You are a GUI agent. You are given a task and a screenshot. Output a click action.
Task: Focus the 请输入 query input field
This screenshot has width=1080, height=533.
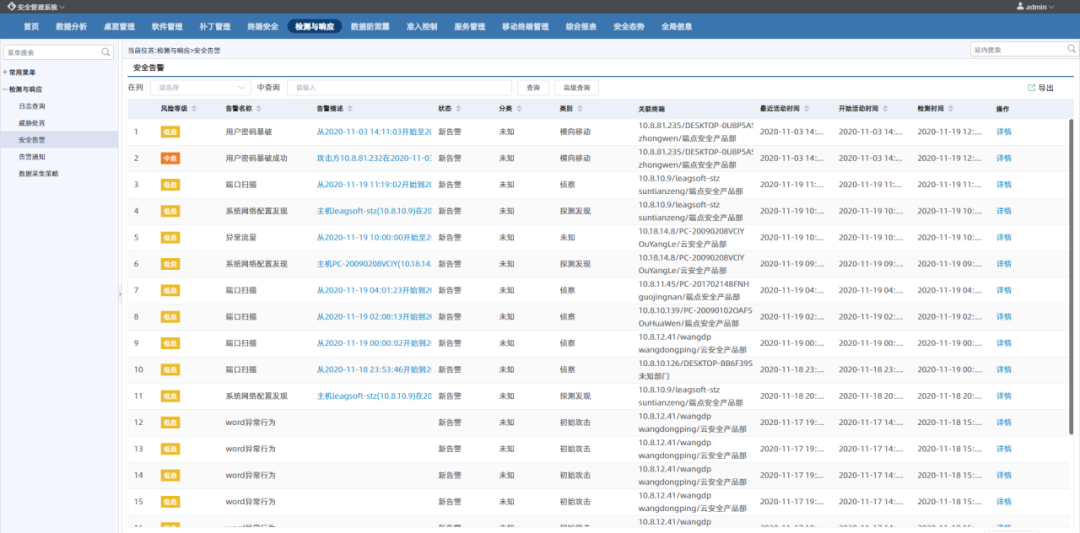pos(399,88)
